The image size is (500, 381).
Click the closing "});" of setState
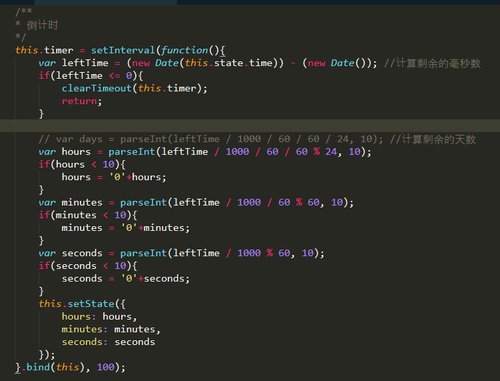47,354
